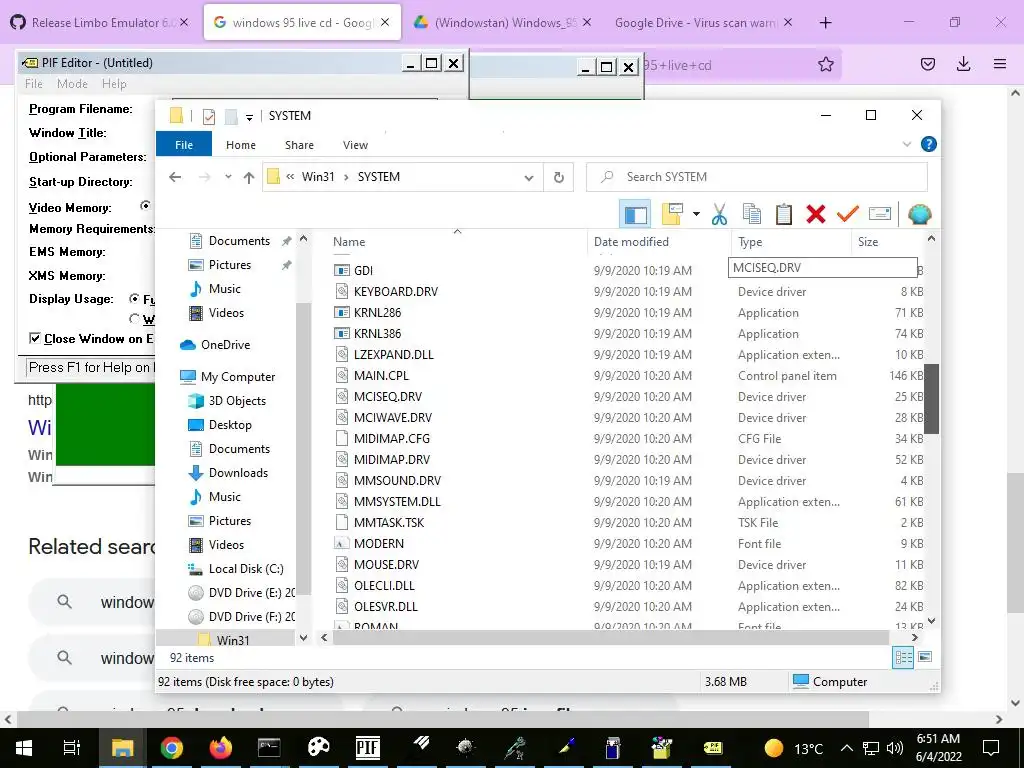Click the blue shell toolbar icon
The image size is (1024, 768).
(920, 214)
